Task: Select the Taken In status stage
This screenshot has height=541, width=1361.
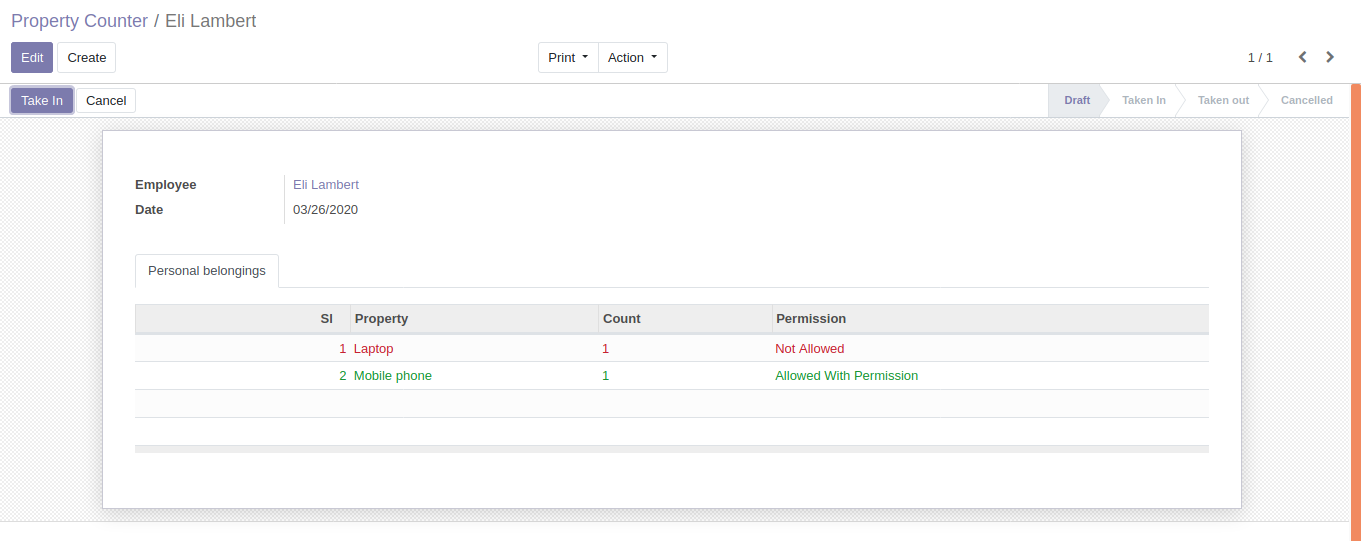Action: point(1143,100)
